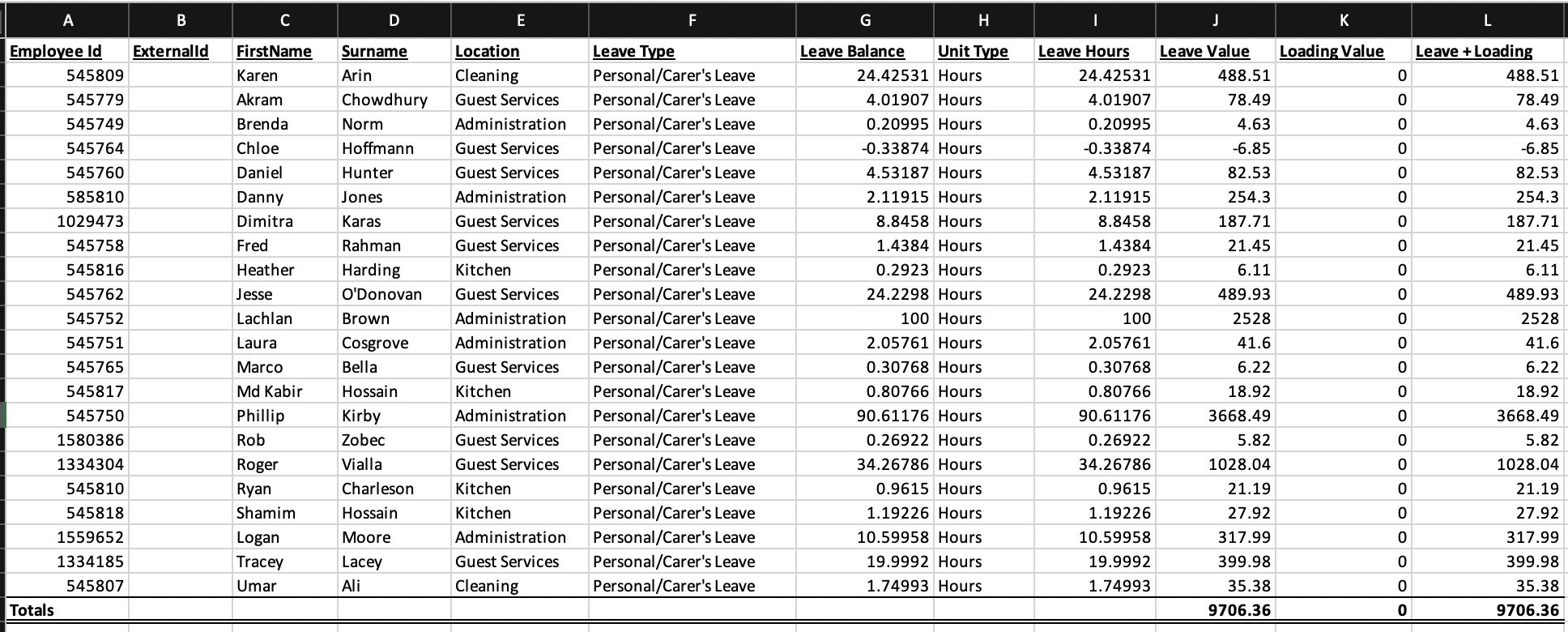1568x632 pixels.
Task: Click the Leave Type header cell
Action: coord(692,51)
